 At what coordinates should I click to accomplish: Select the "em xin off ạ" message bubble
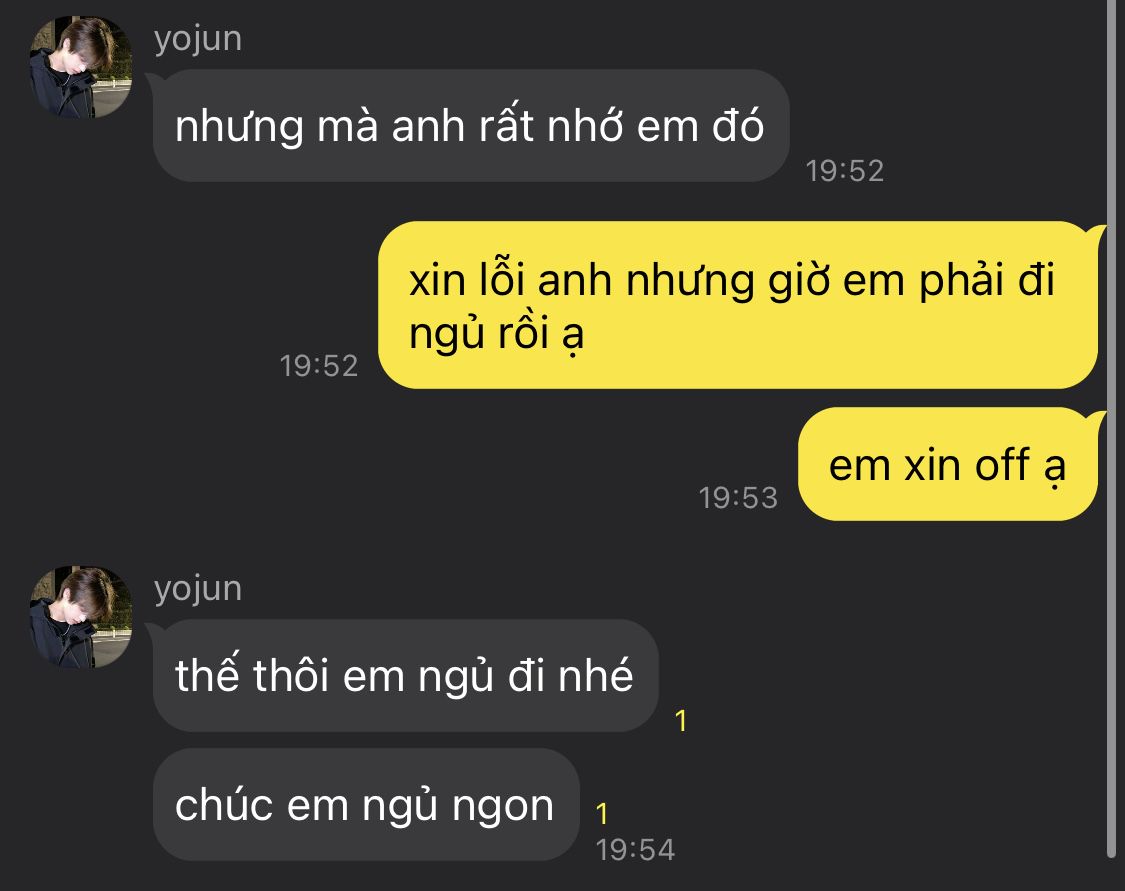point(948,464)
